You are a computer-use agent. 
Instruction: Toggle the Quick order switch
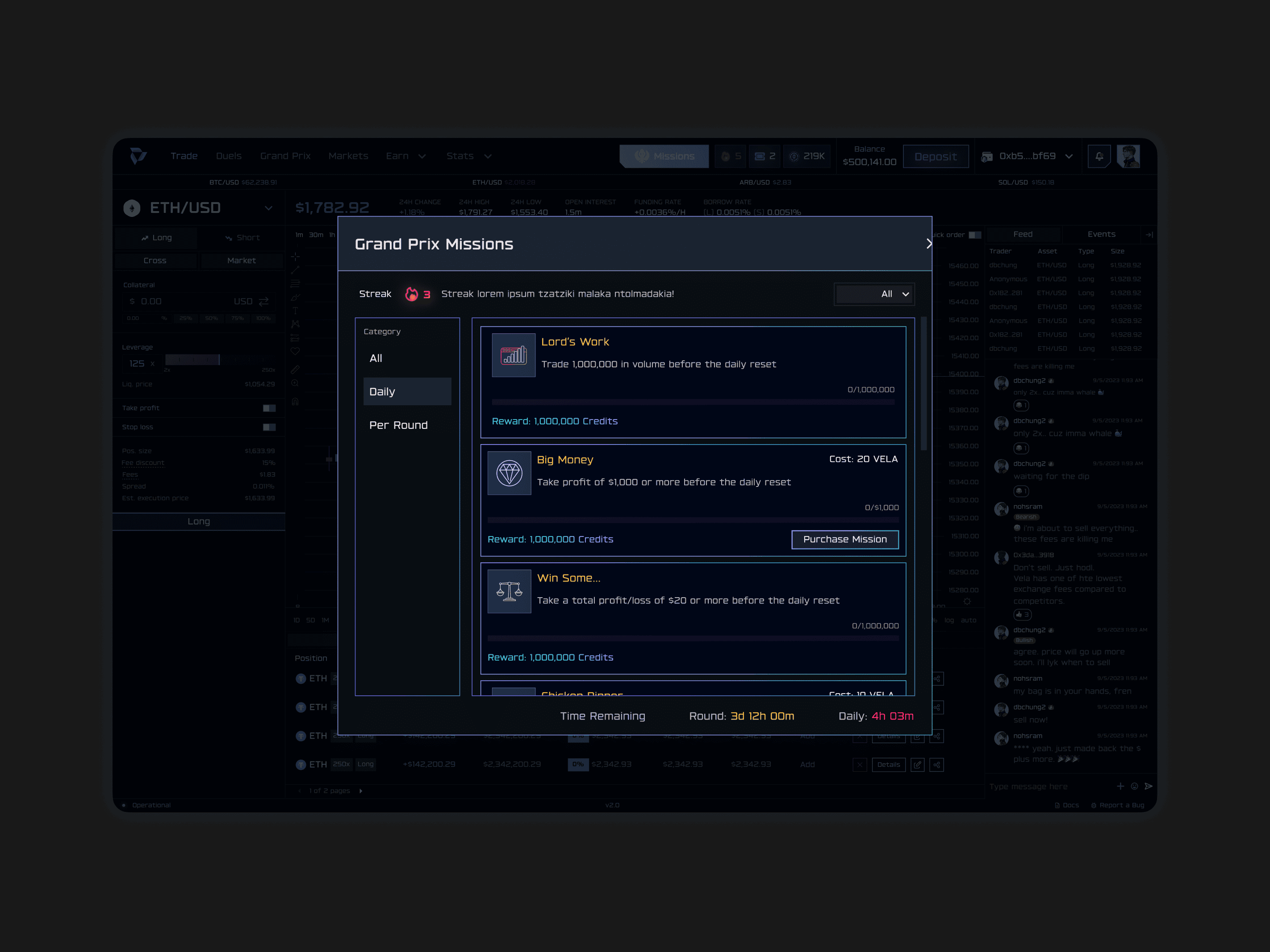coord(975,235)
